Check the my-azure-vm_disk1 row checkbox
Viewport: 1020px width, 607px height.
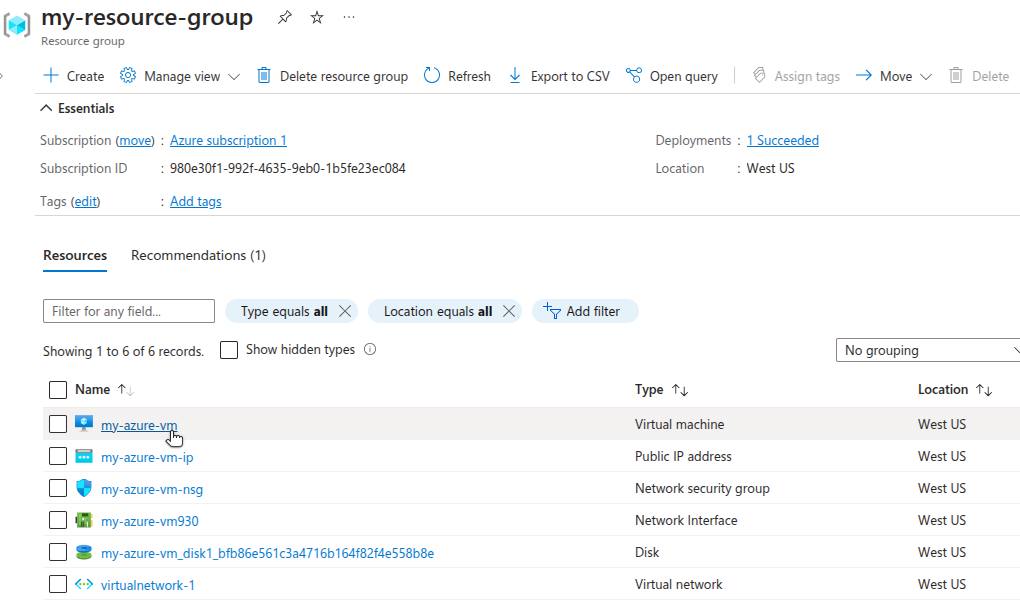point(58,552)
